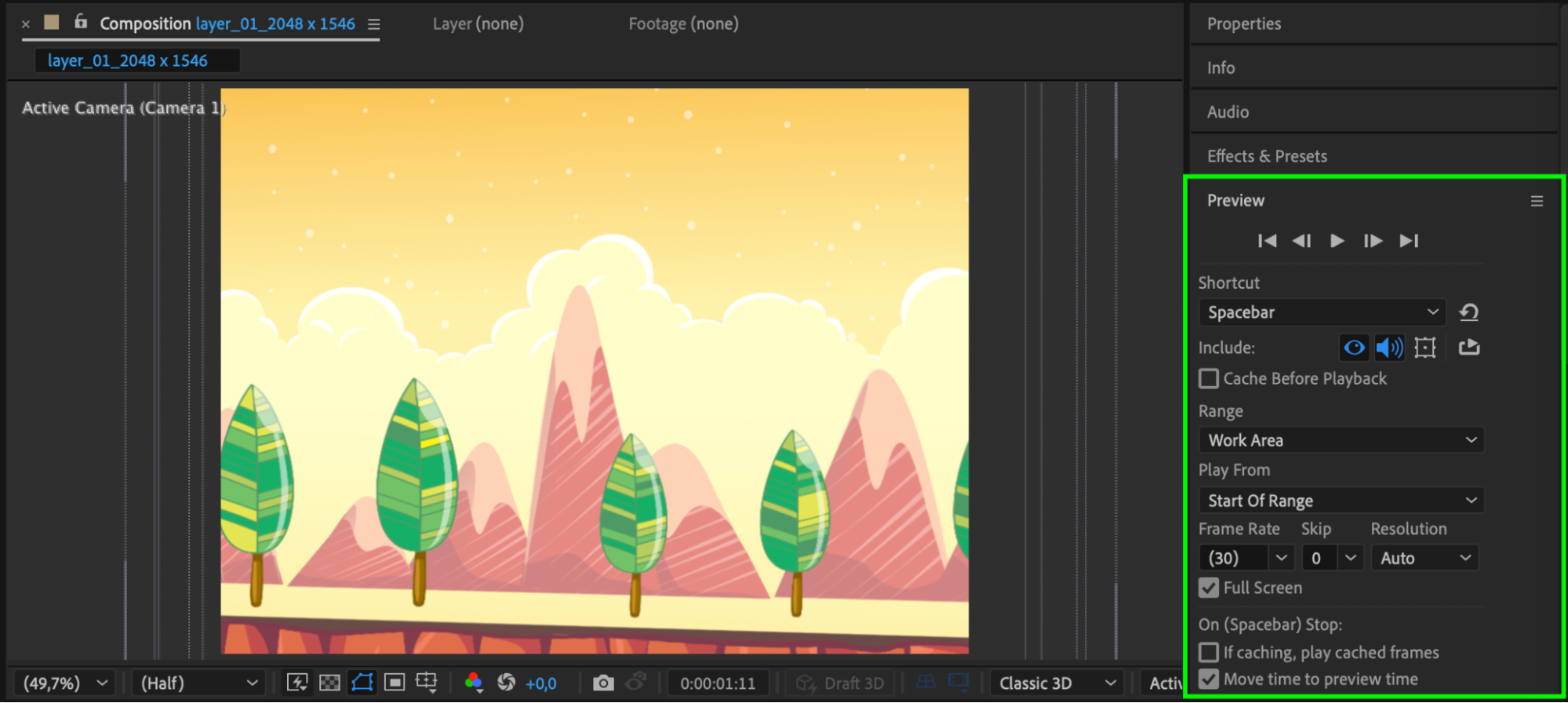Step to next frame in Preview

pos(1373,241)
